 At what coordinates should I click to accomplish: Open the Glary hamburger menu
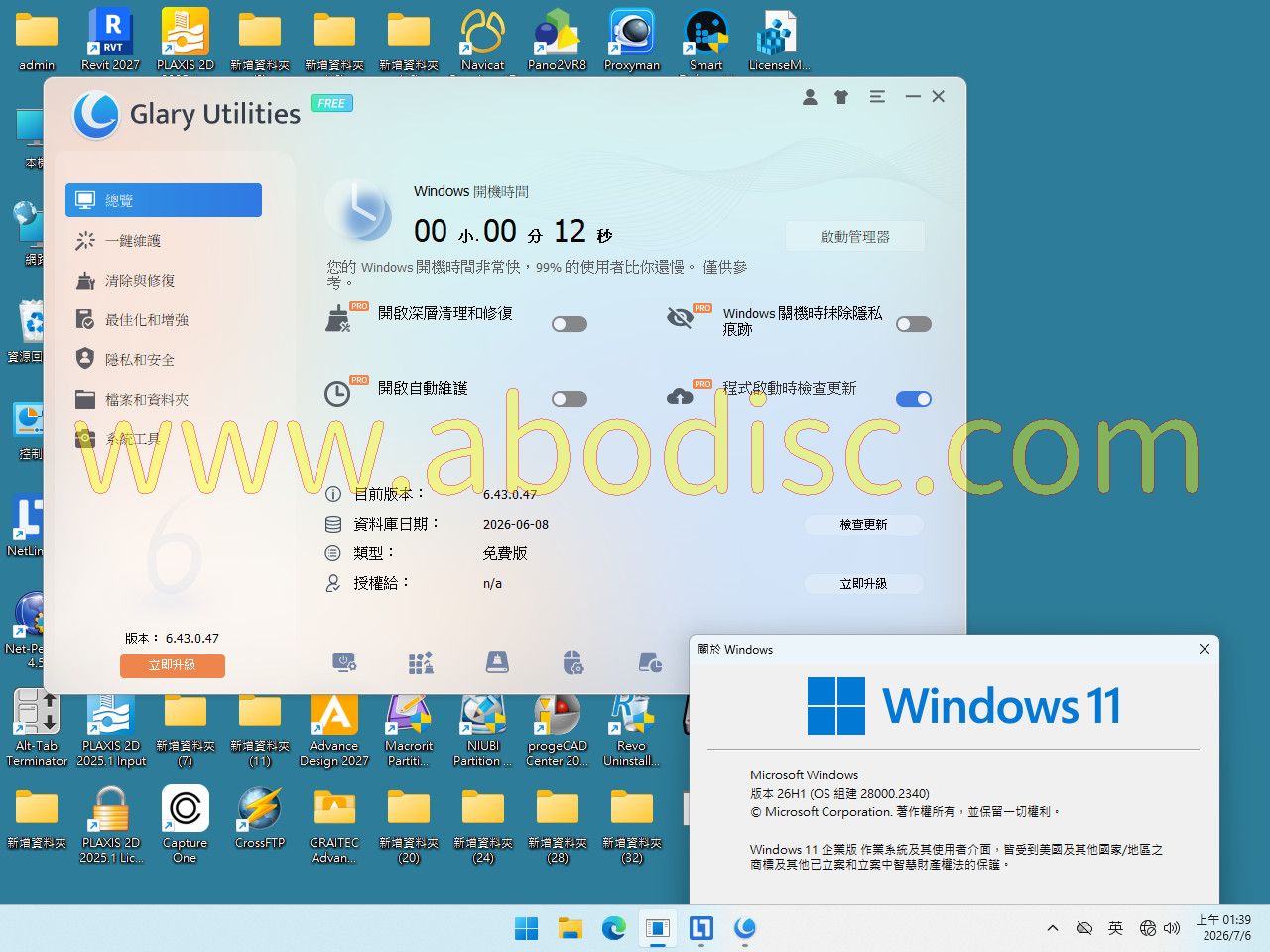(x=877, y=97)
